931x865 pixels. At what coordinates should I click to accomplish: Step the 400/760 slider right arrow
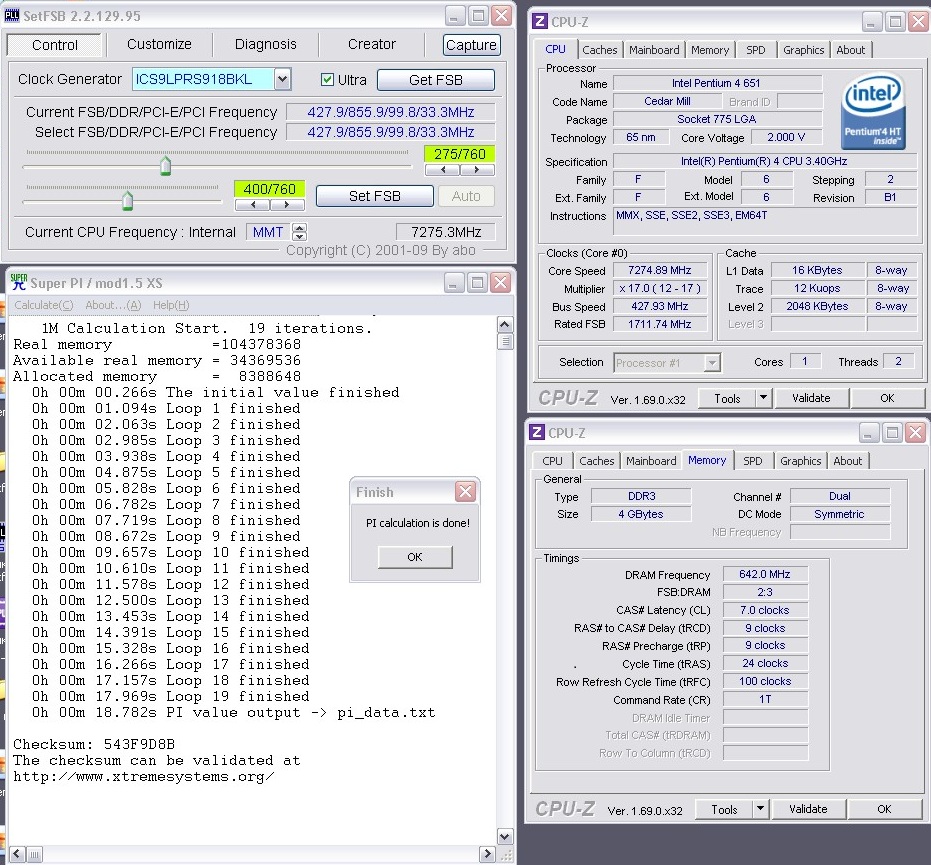287,205
